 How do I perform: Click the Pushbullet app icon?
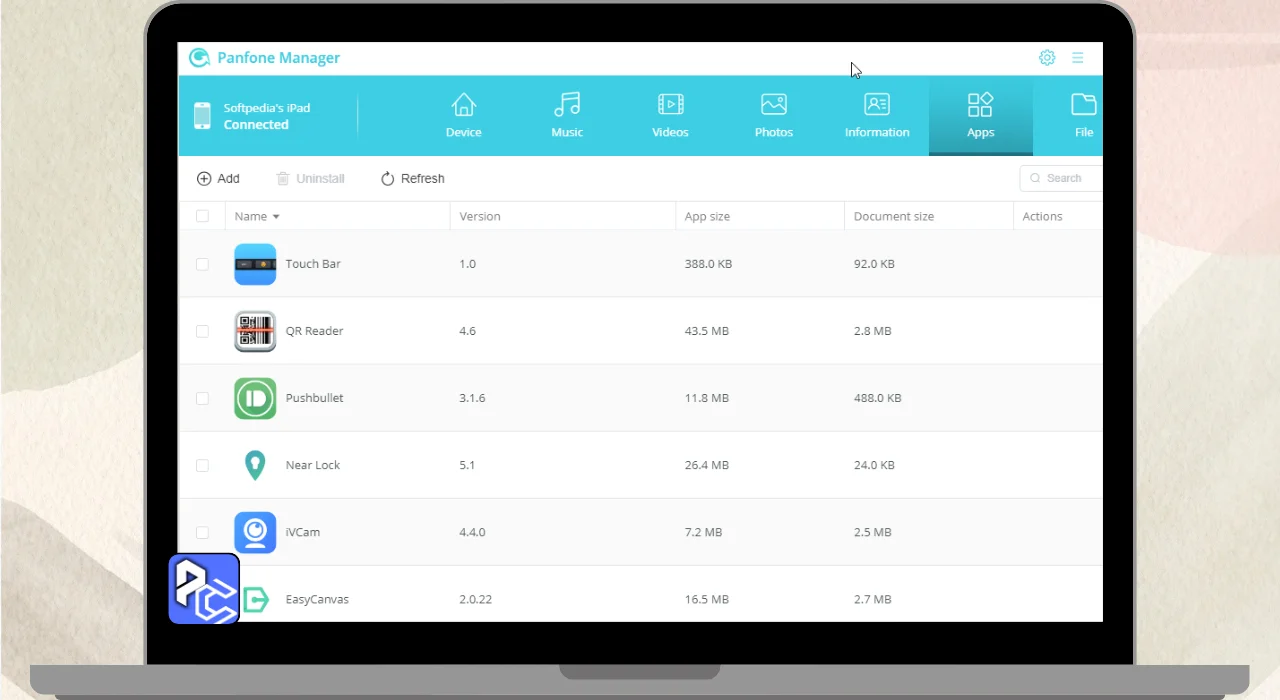pyautogui.click(x=255, y=398)
